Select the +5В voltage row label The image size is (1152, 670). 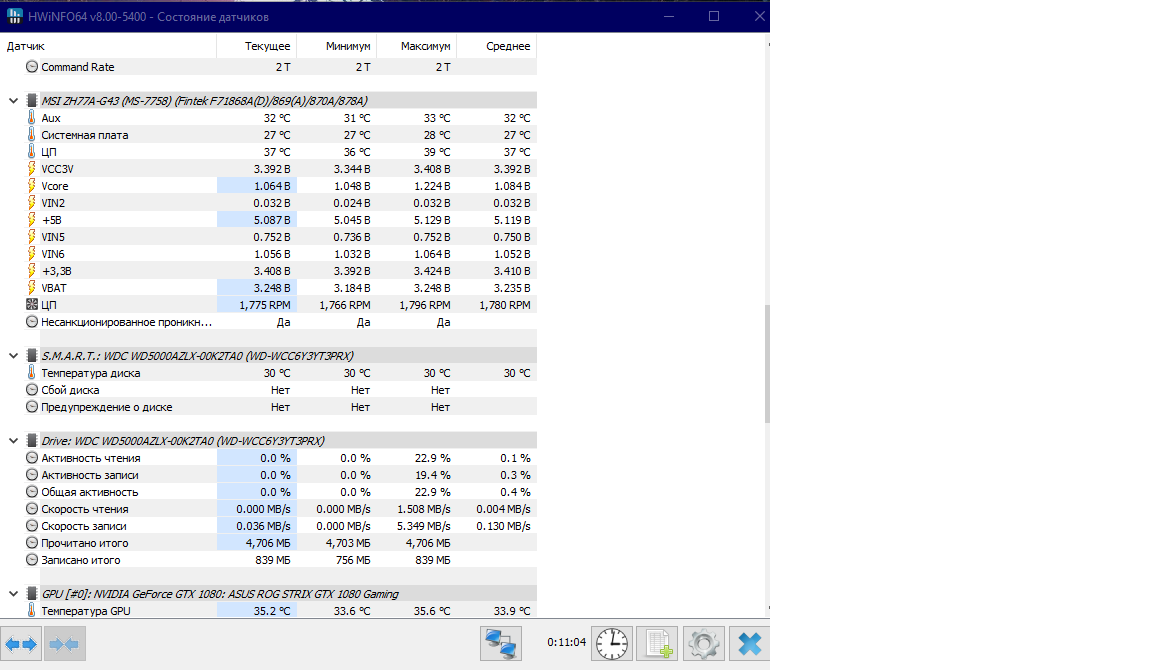51,220
